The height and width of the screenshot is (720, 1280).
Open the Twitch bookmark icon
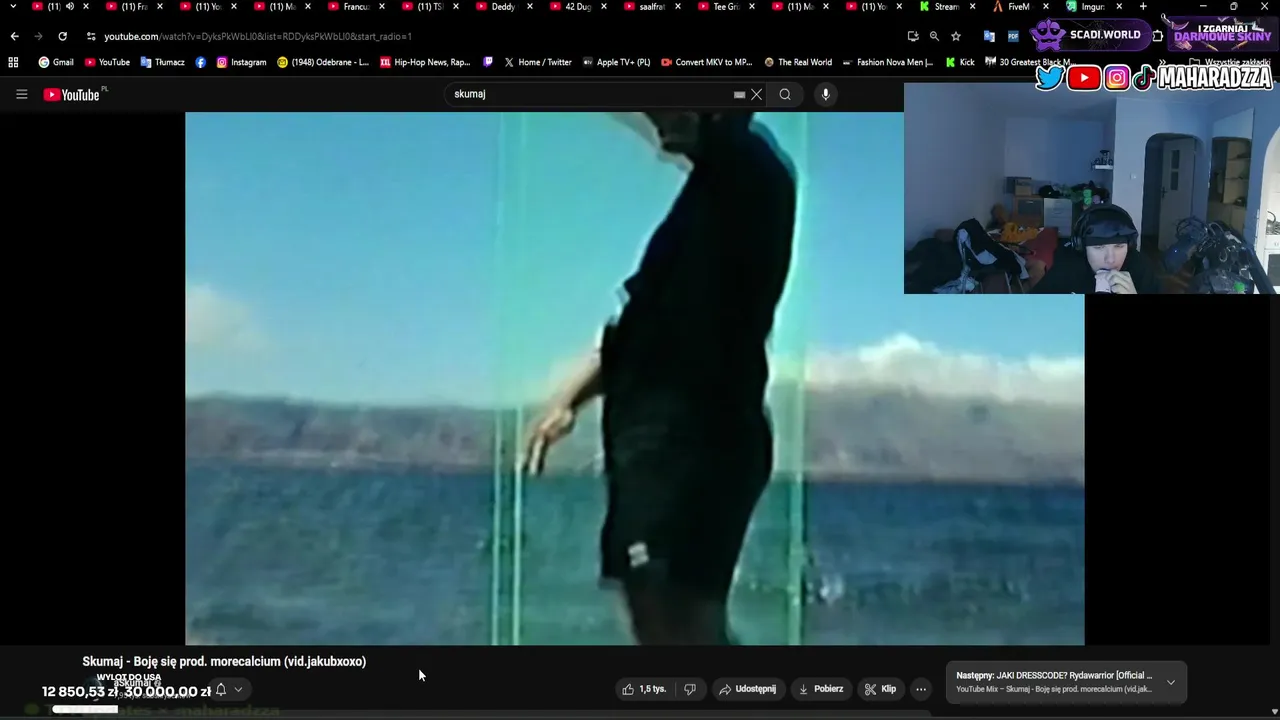(x=488, y=62)
